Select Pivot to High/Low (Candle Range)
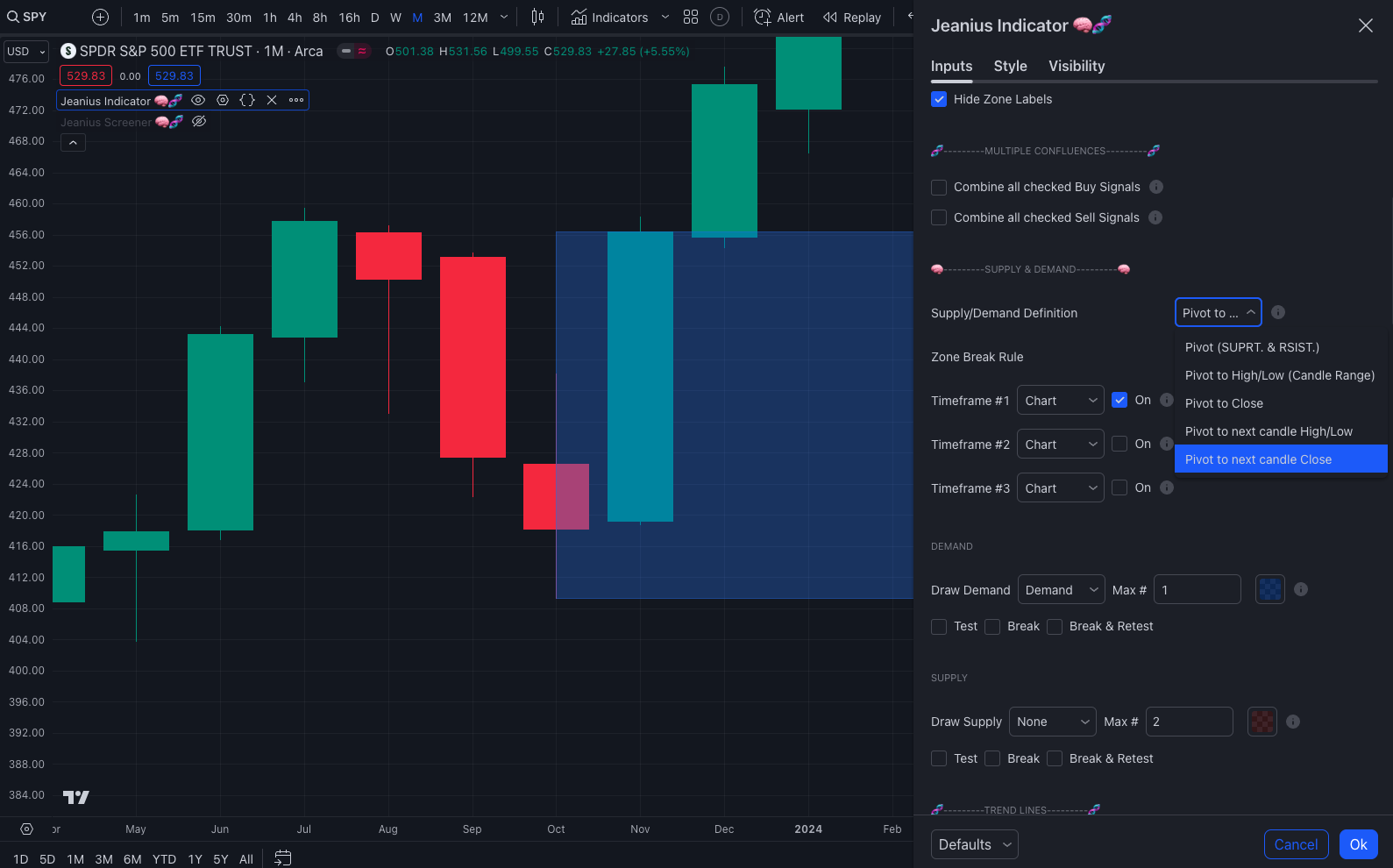1393x868 pixels. click(x=1281, y=375)
